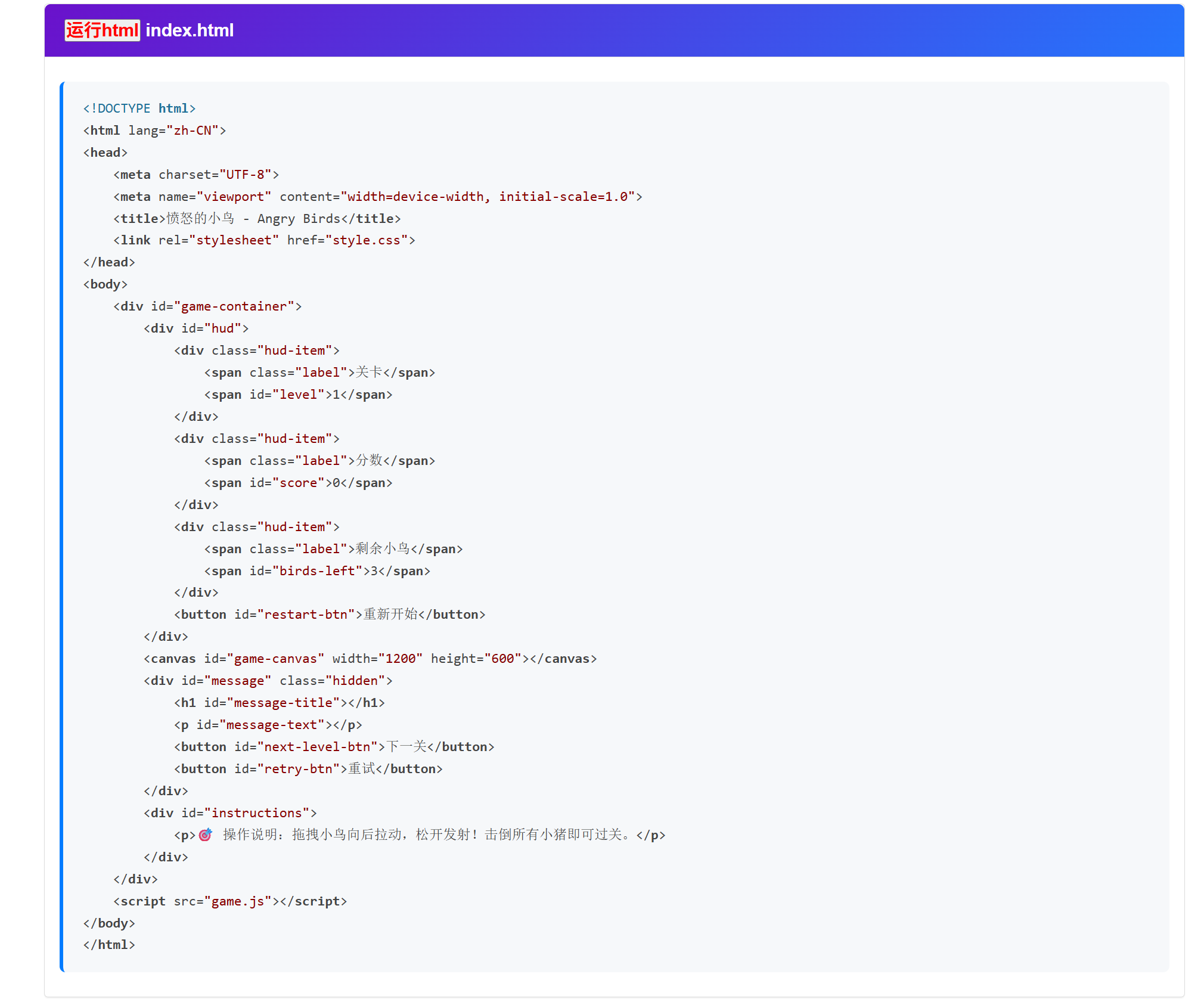Image resolution: width=1201 pixels, height=1008 pixels.
Task: Click the span label 剩余小鸟 line
Action: pos(333,549)
